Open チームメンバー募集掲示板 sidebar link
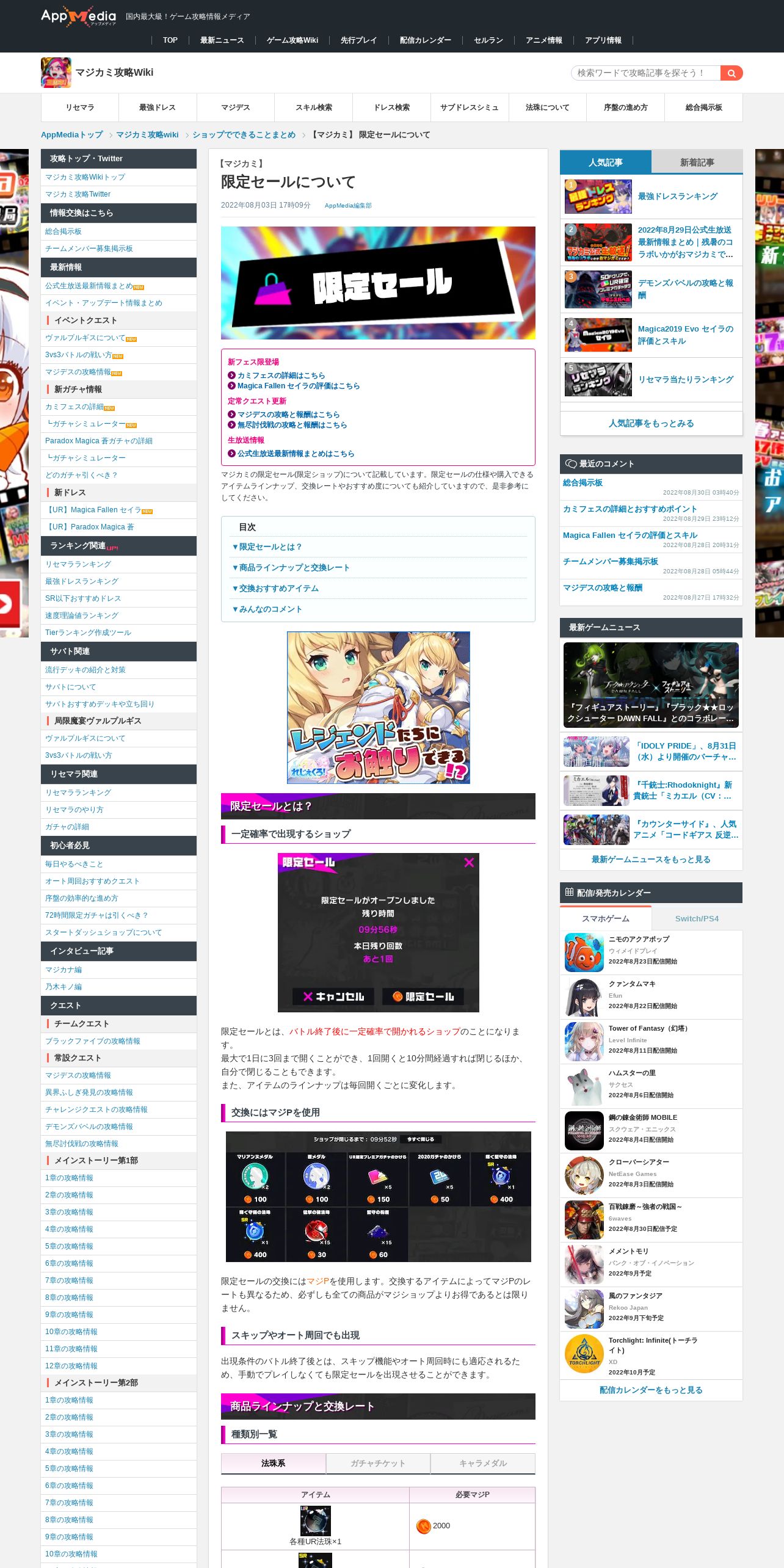 pos(89,249)
